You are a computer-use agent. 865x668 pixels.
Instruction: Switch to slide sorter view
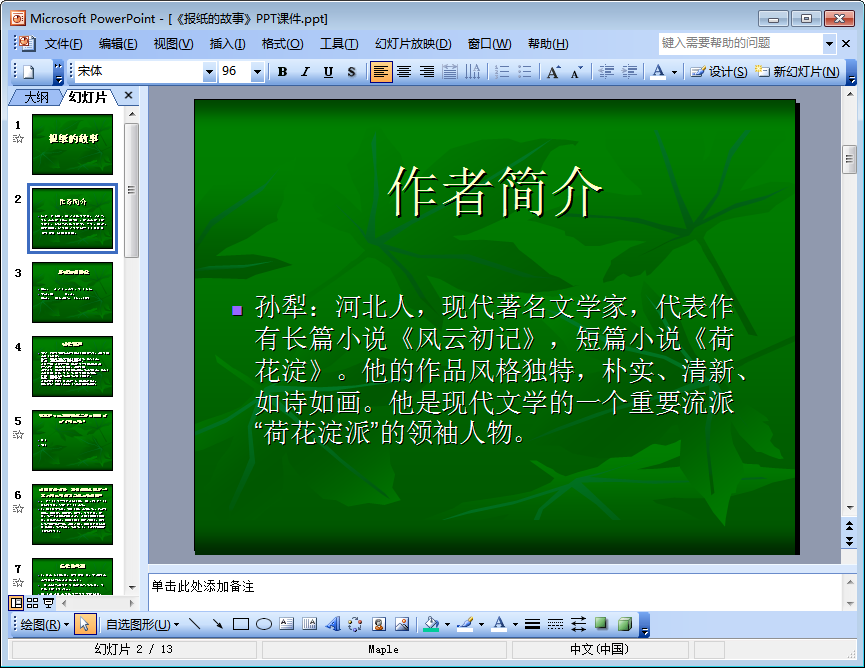click(x=32, y=602)
